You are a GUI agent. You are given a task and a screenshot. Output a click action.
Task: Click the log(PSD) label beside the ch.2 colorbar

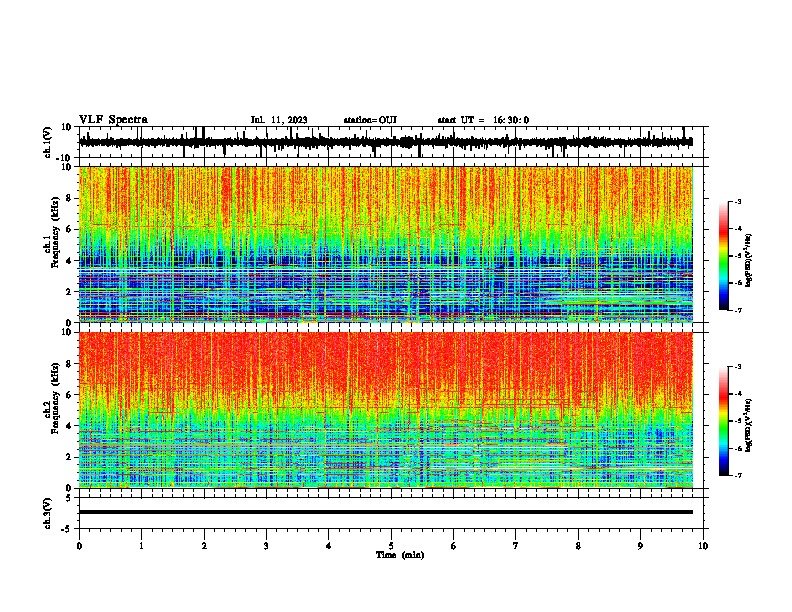coord(748,425)
